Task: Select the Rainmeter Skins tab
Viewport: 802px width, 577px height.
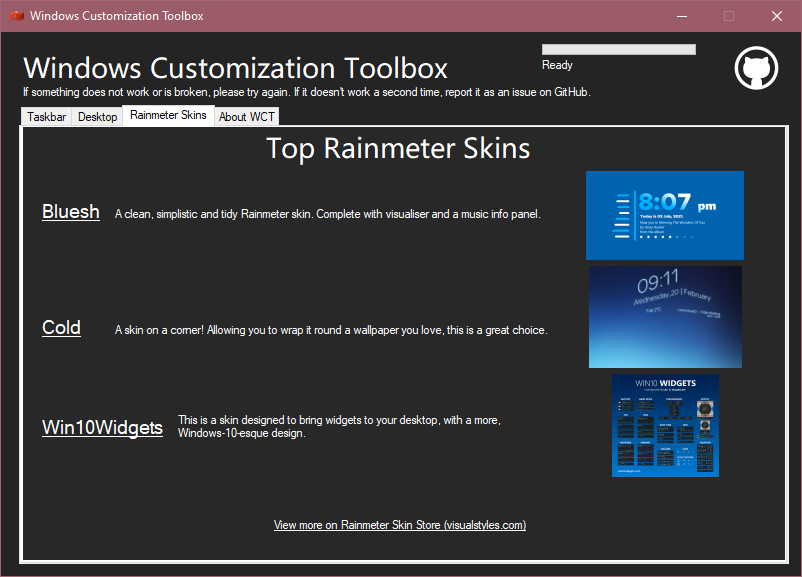Action: (167, 114)
